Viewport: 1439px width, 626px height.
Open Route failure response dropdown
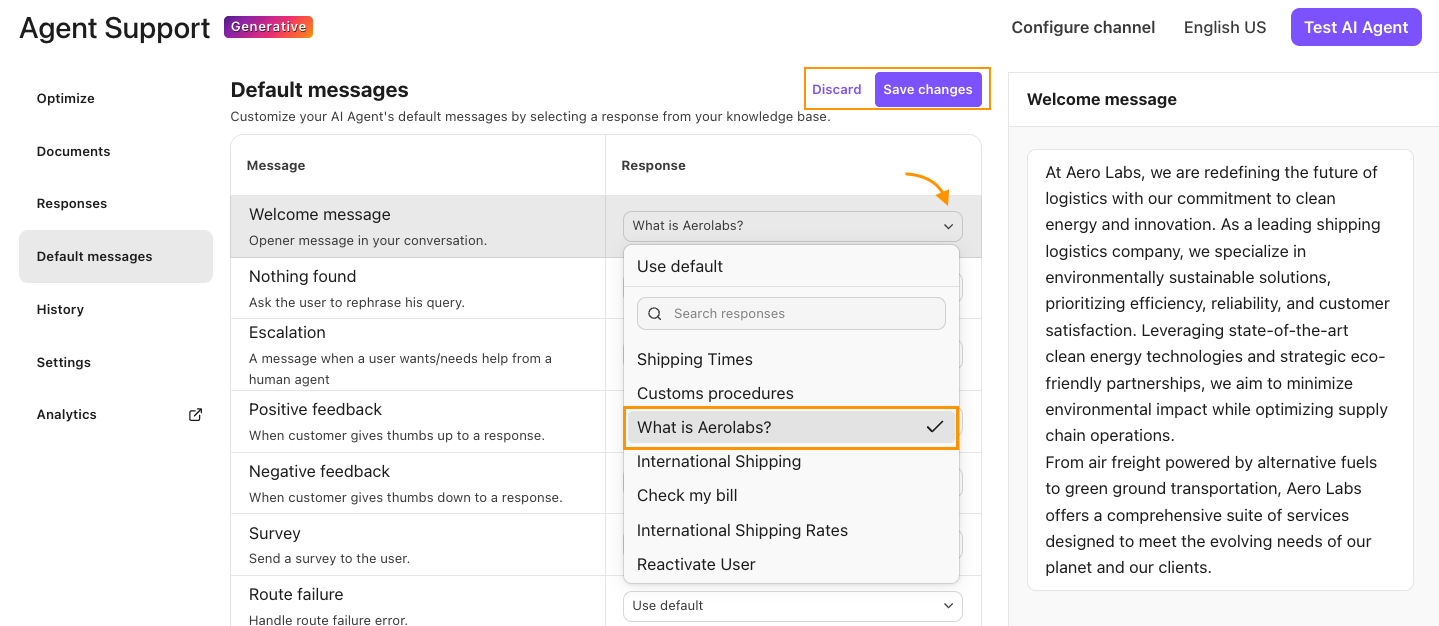793,606
